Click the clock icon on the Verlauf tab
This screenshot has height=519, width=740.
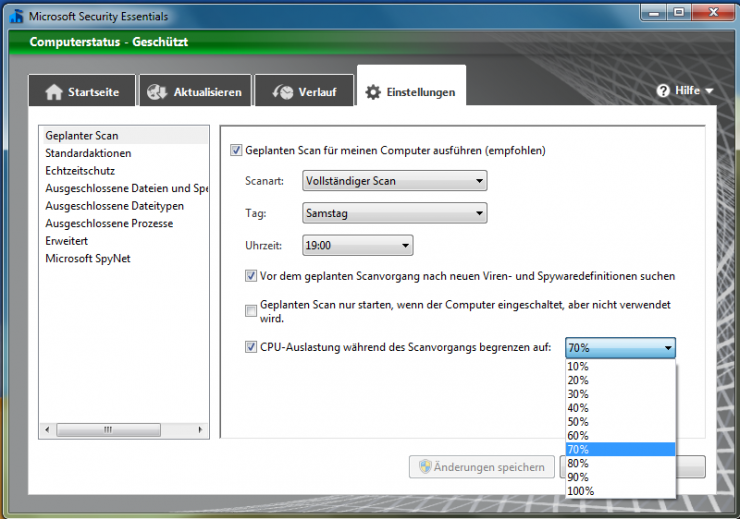tap(283, 92)
